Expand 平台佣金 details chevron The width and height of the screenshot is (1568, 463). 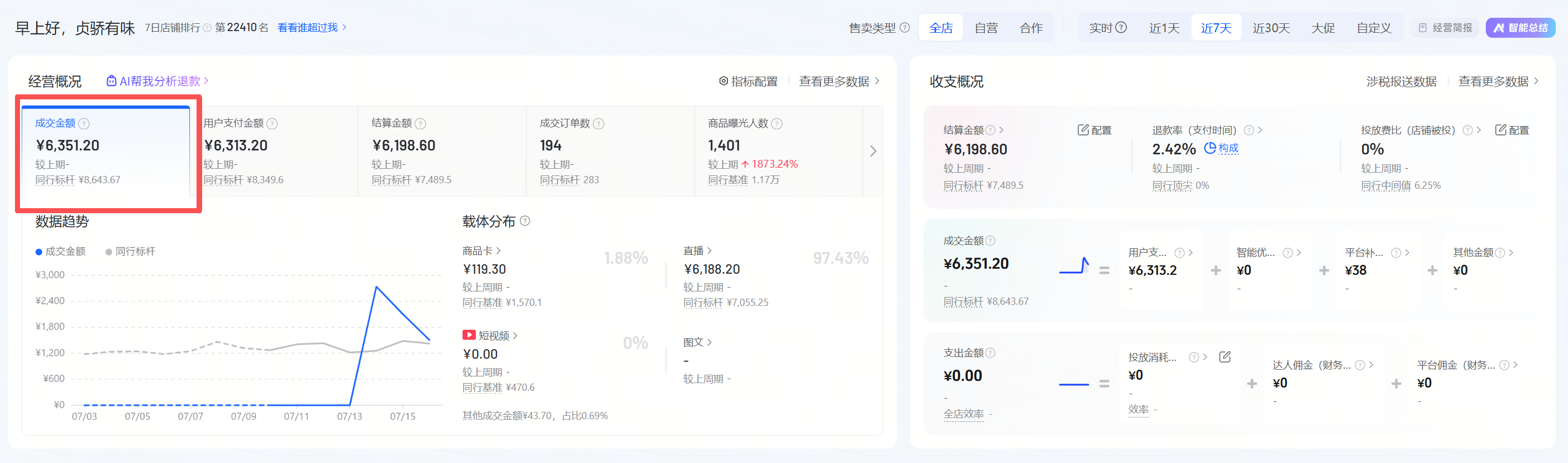coord(1515,365)
